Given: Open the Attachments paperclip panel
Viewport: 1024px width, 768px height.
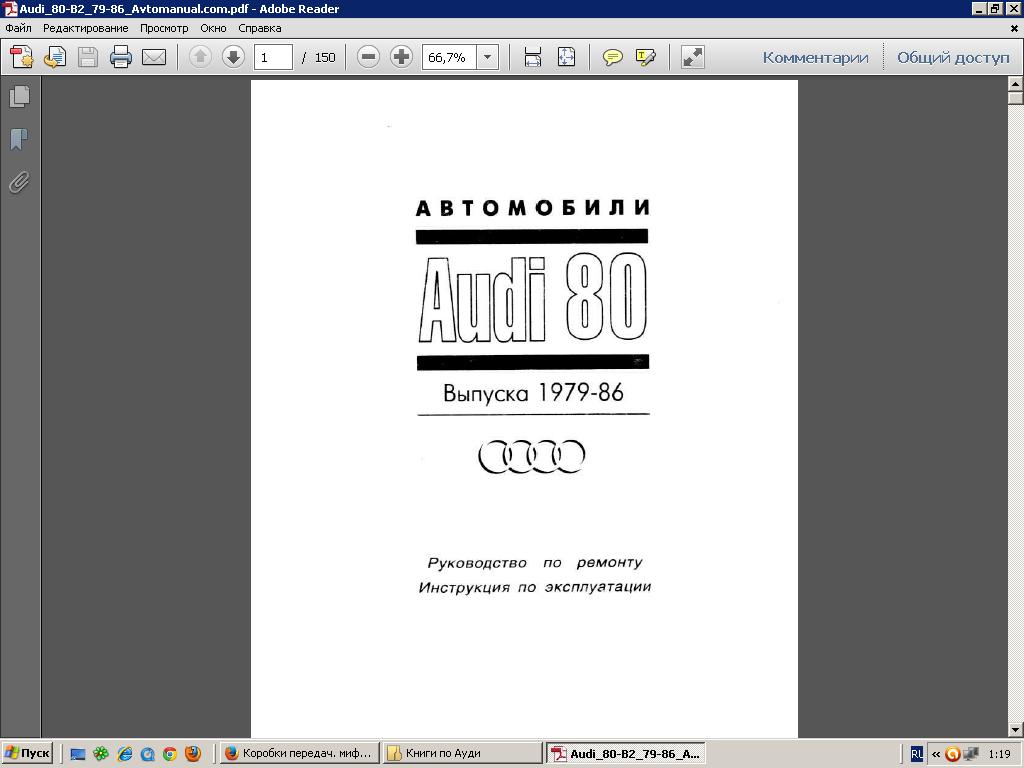Looking at the screenshot, I should pyautogui.click(x=19, y=182).
